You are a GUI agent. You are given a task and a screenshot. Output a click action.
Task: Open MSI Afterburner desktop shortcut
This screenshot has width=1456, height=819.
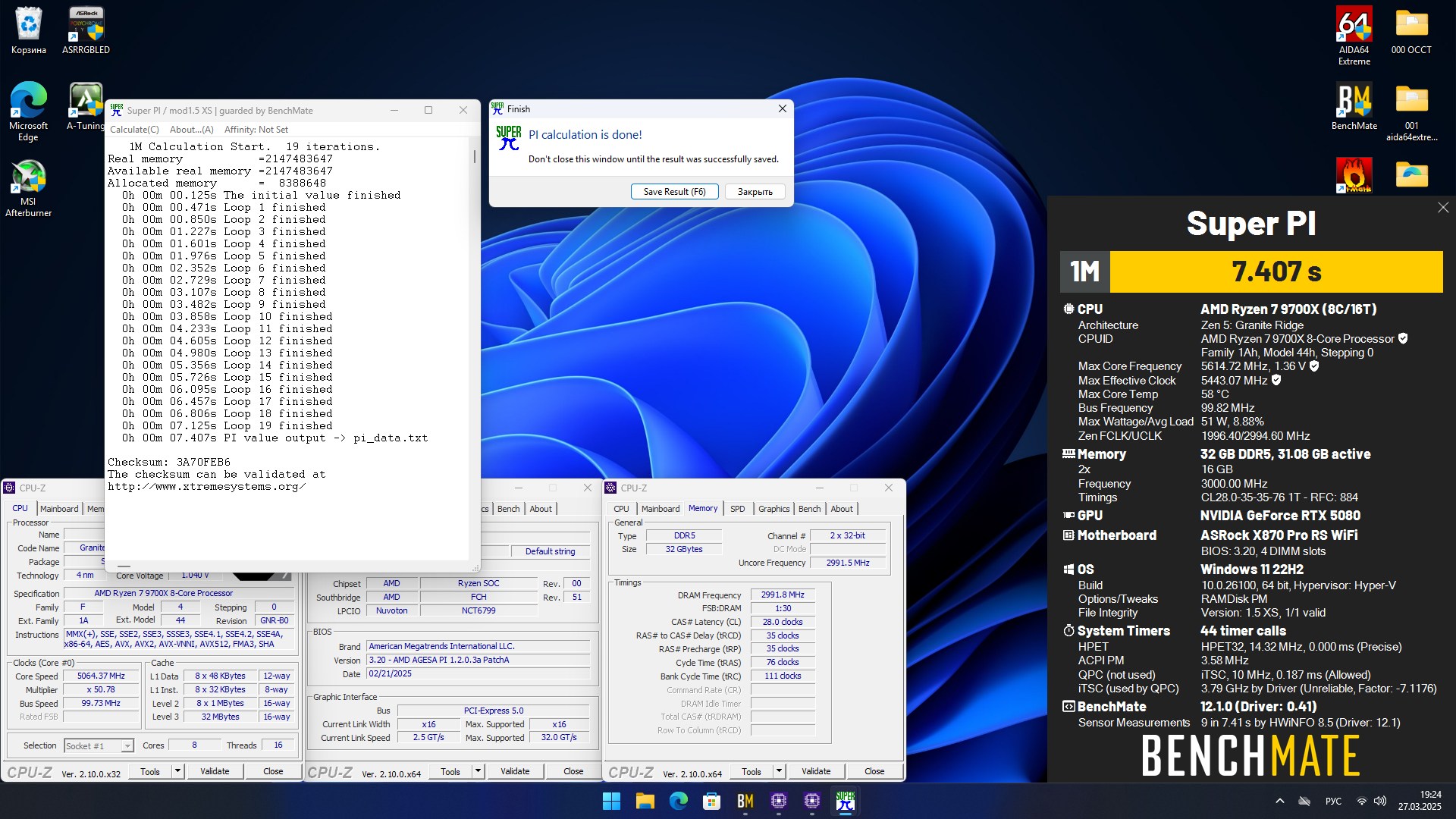click(28, 188)
